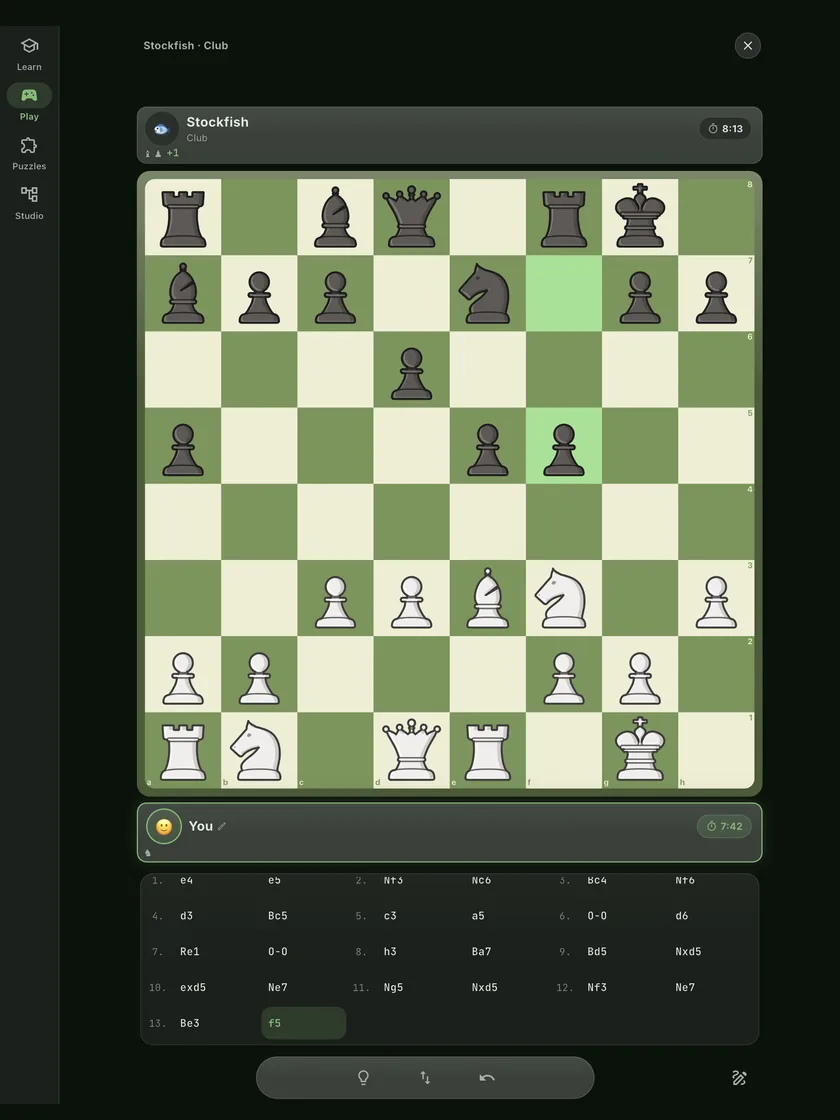Open the Puzzles section

tap(29, 154)
